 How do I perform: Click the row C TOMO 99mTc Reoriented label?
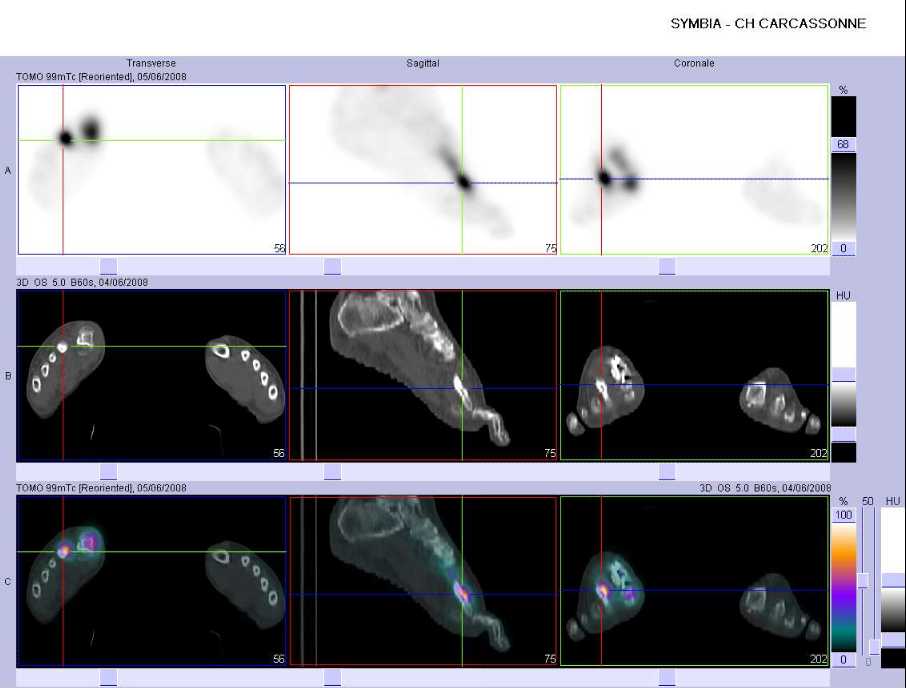[x=101, y=488]
